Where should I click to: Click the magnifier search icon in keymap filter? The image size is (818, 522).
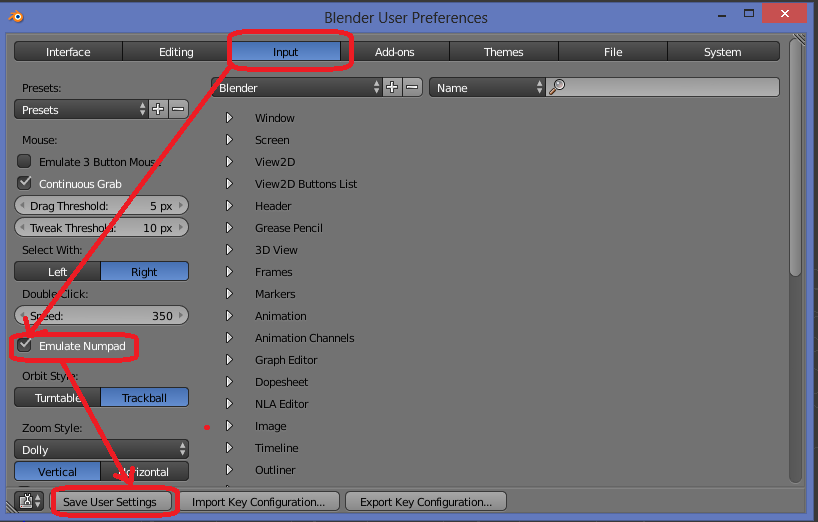pos(557,87)
